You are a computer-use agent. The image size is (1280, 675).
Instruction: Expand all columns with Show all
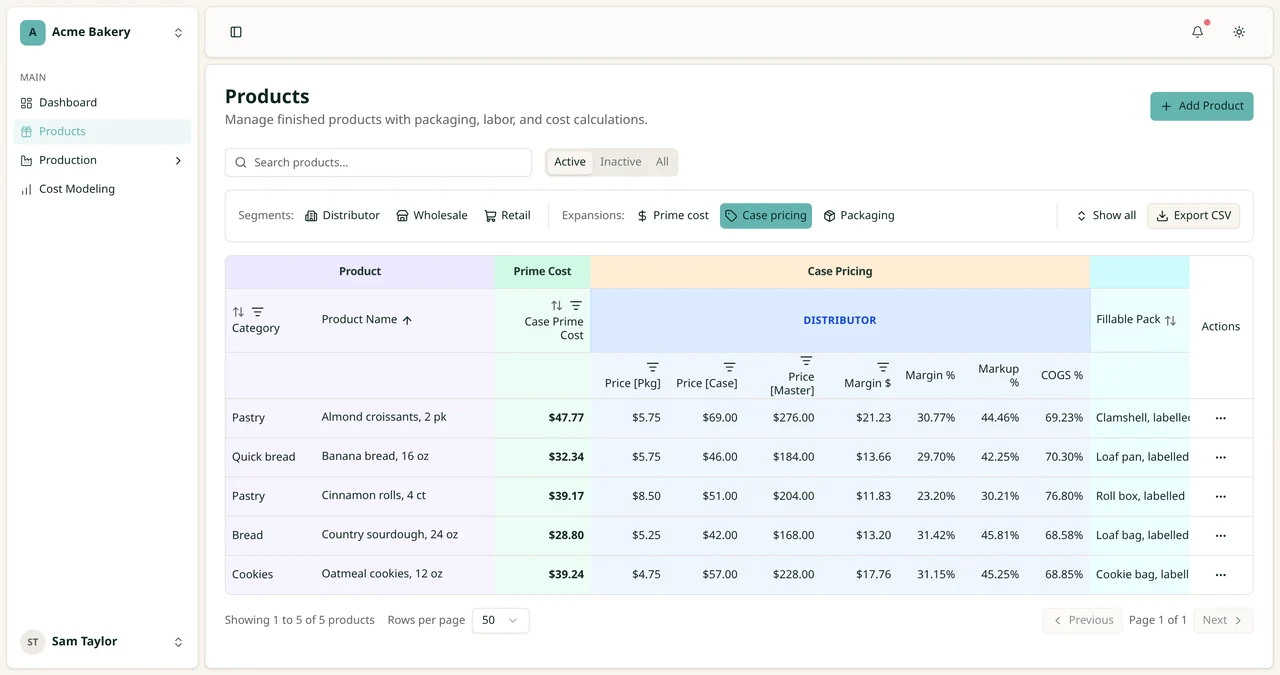click(x=1106, y=215)
